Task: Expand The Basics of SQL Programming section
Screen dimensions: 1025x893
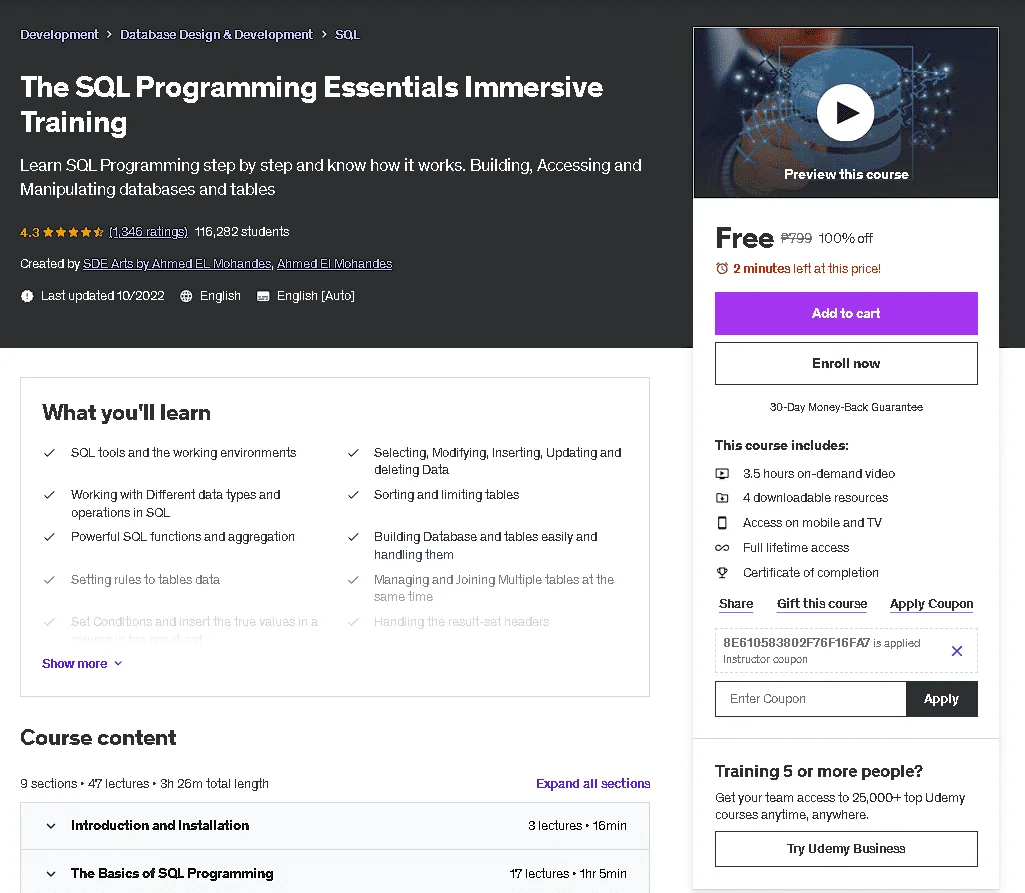Action: [335, 873]
